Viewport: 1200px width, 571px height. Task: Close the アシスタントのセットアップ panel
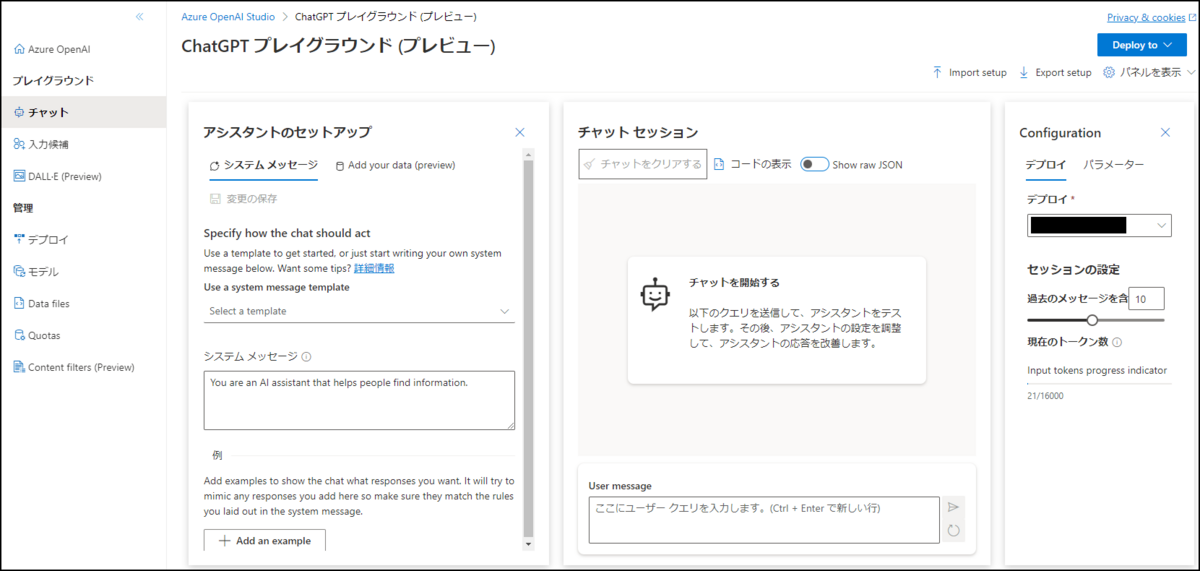(520, 132)
